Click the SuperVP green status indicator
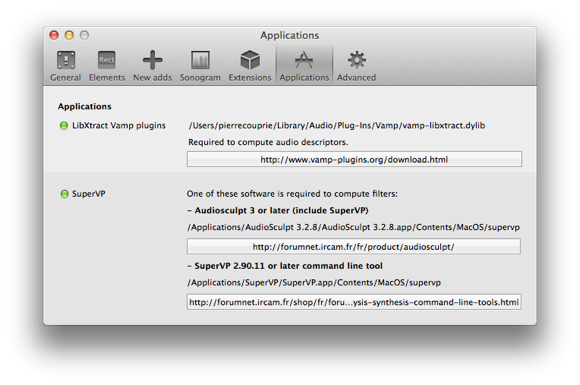The image size is (580, 385). (64, 194)
